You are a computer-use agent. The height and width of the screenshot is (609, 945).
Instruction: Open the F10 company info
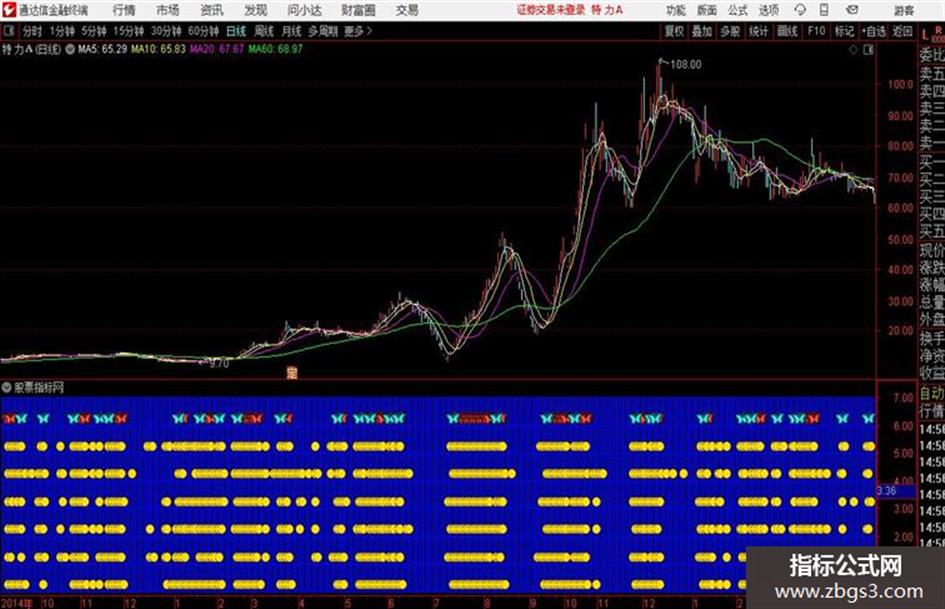[816, 31]
